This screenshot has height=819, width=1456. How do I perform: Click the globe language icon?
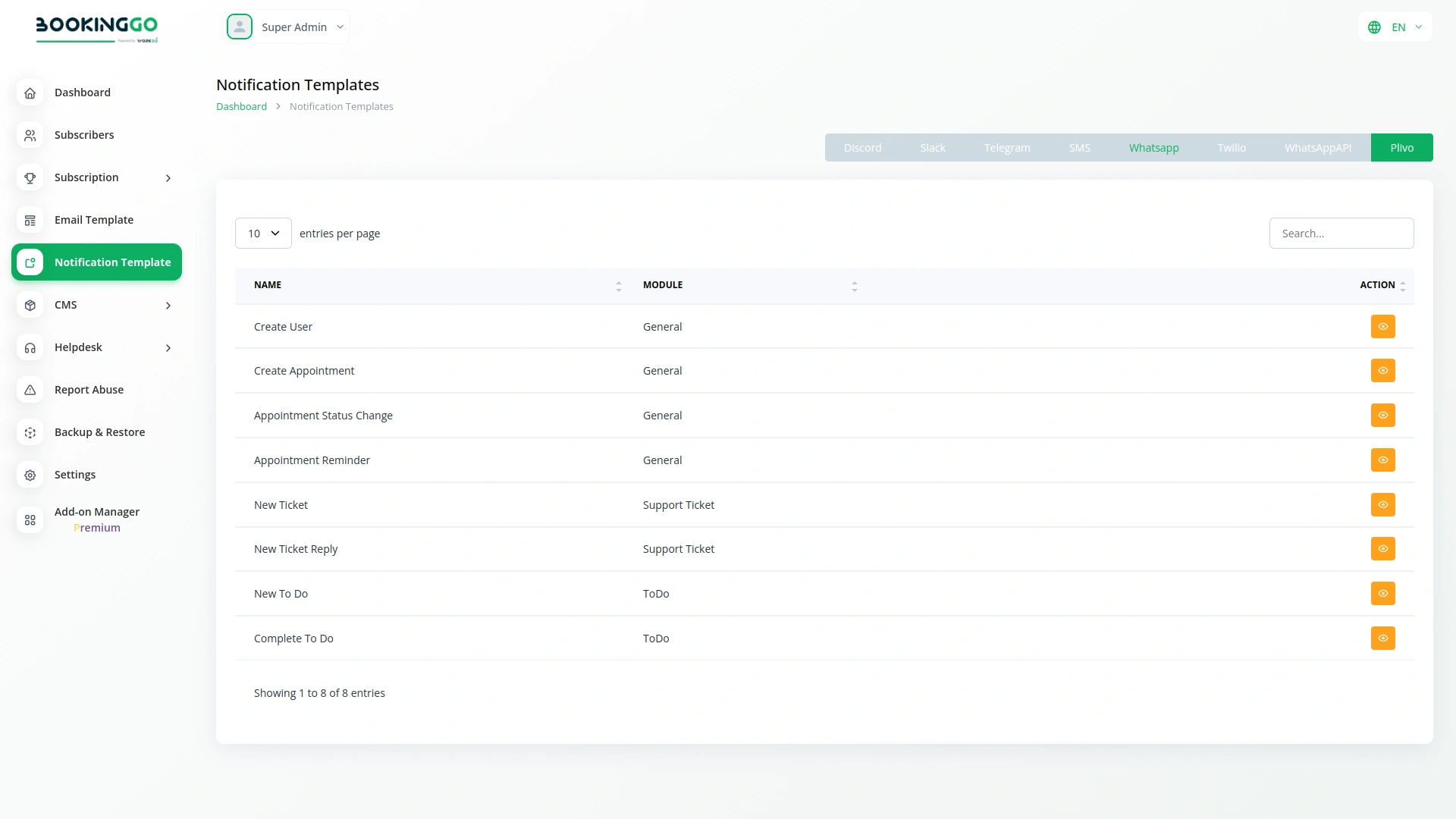(1374, 27)
